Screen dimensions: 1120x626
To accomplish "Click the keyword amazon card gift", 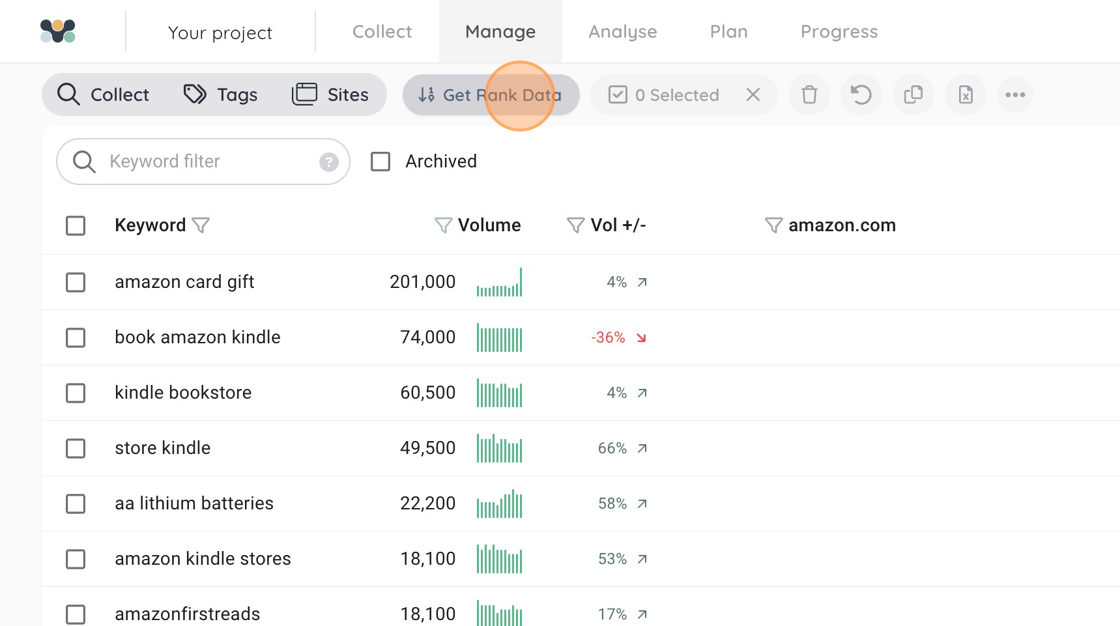I will pyautogui.click(x=184, y=282).
